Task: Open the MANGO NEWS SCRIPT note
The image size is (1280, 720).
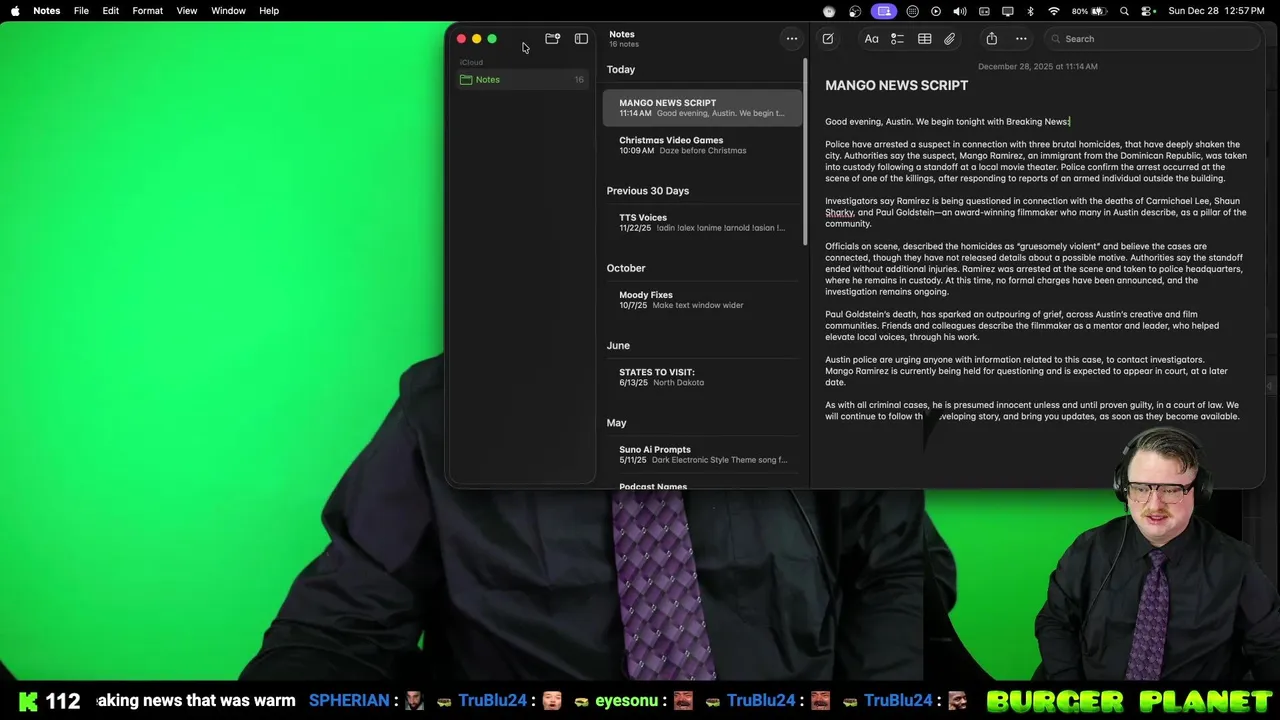Action: [x=702, y=108]
